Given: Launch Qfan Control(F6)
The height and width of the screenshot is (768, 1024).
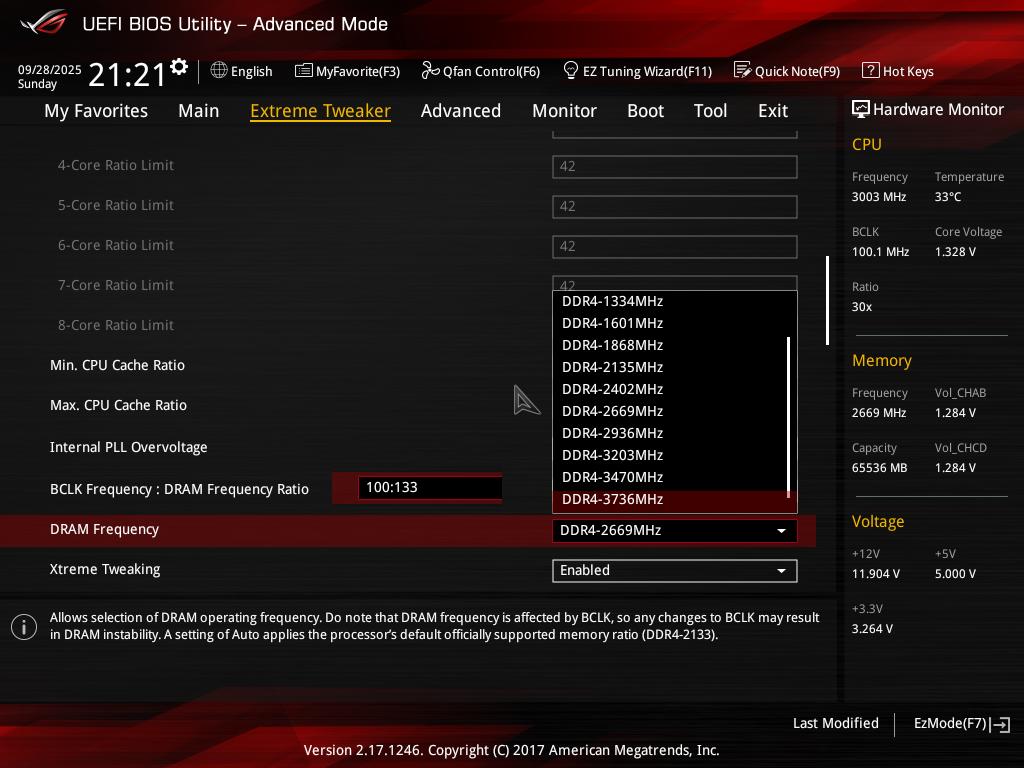Looking at the screenshot, I should click(491, 71).
